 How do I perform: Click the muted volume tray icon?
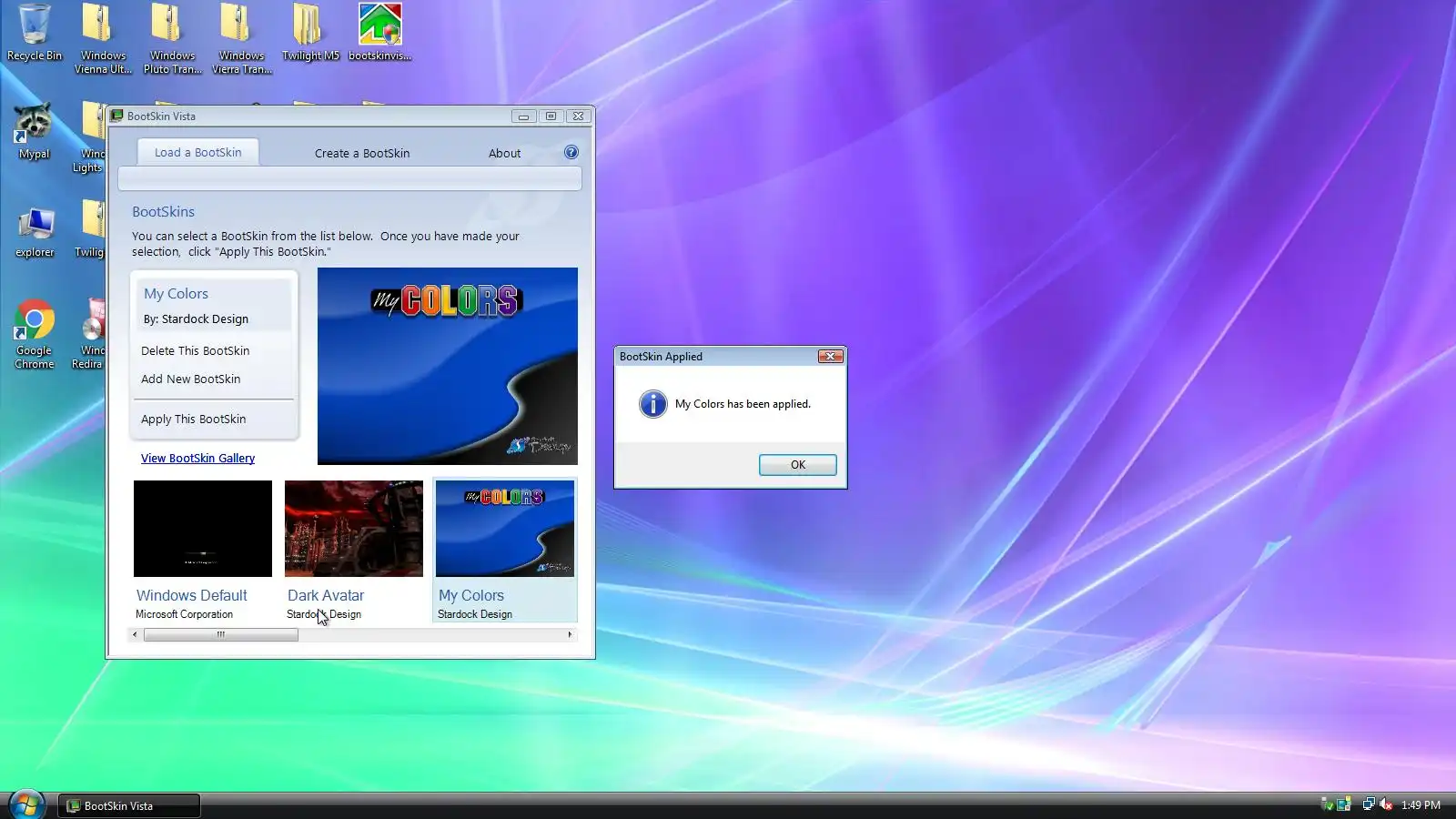coord(1386,804)
